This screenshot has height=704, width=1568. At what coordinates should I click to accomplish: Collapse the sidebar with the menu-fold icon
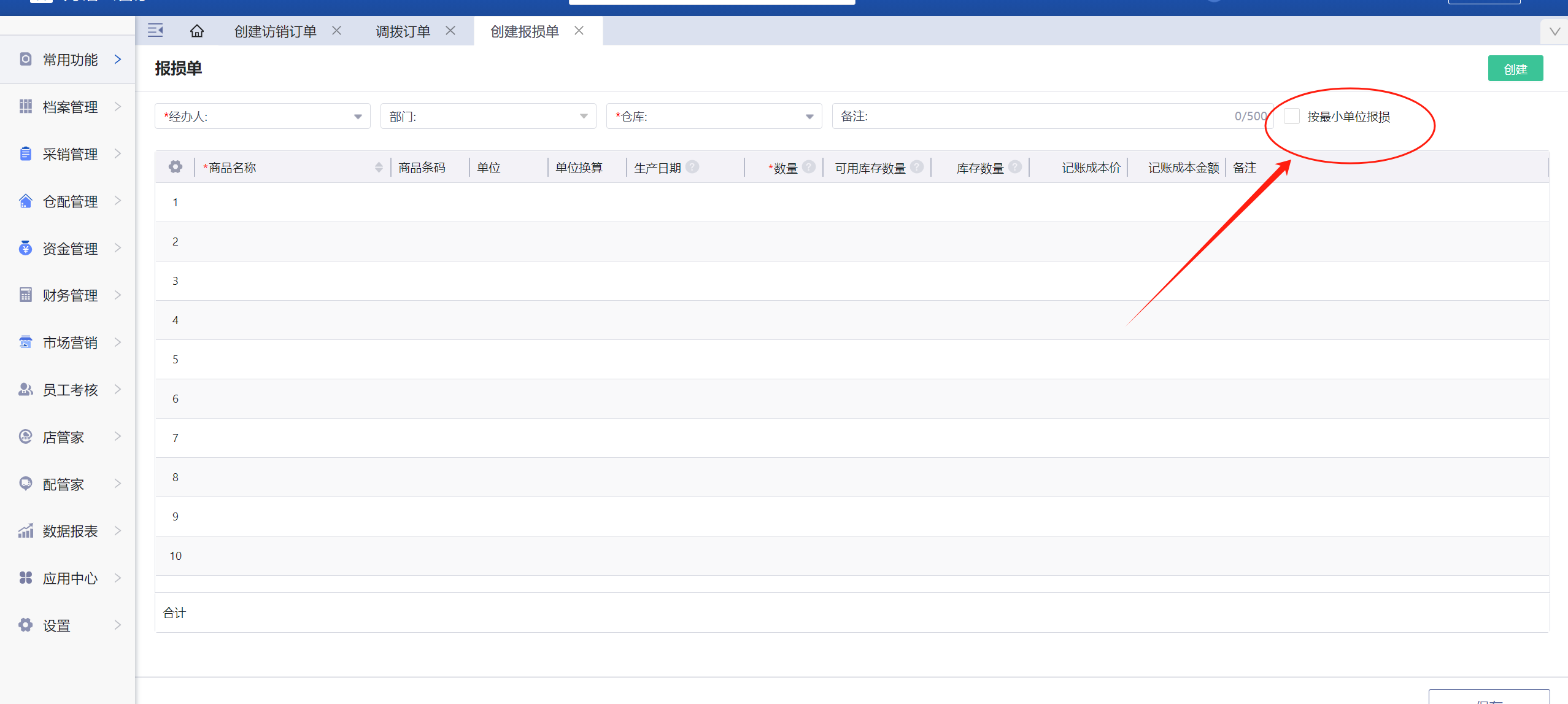(155, 31)
